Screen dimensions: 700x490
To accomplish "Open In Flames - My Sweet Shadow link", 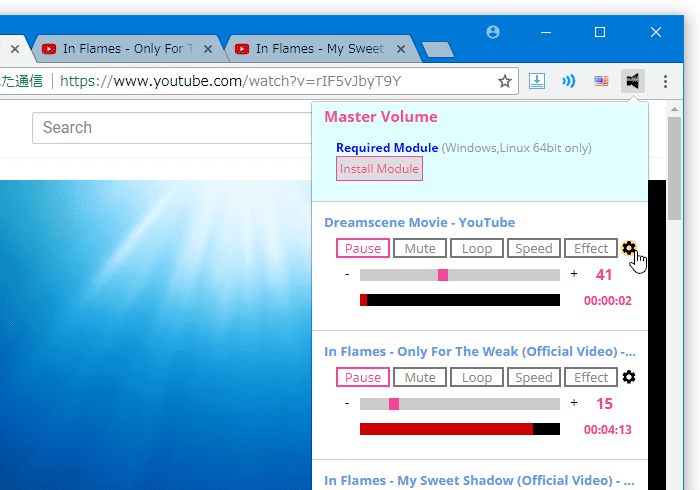I will [479, 480].
